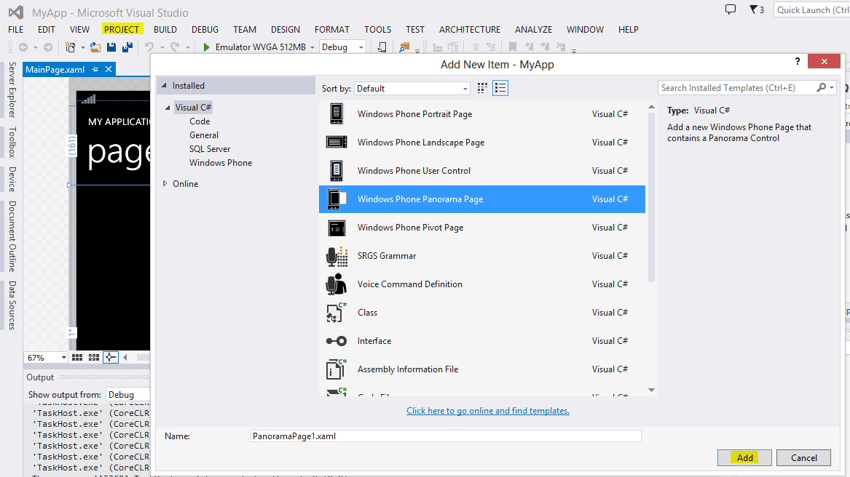Select the MainPage.xaml document tab
Screen dimensions: 850x477
(x=55, y=70)
